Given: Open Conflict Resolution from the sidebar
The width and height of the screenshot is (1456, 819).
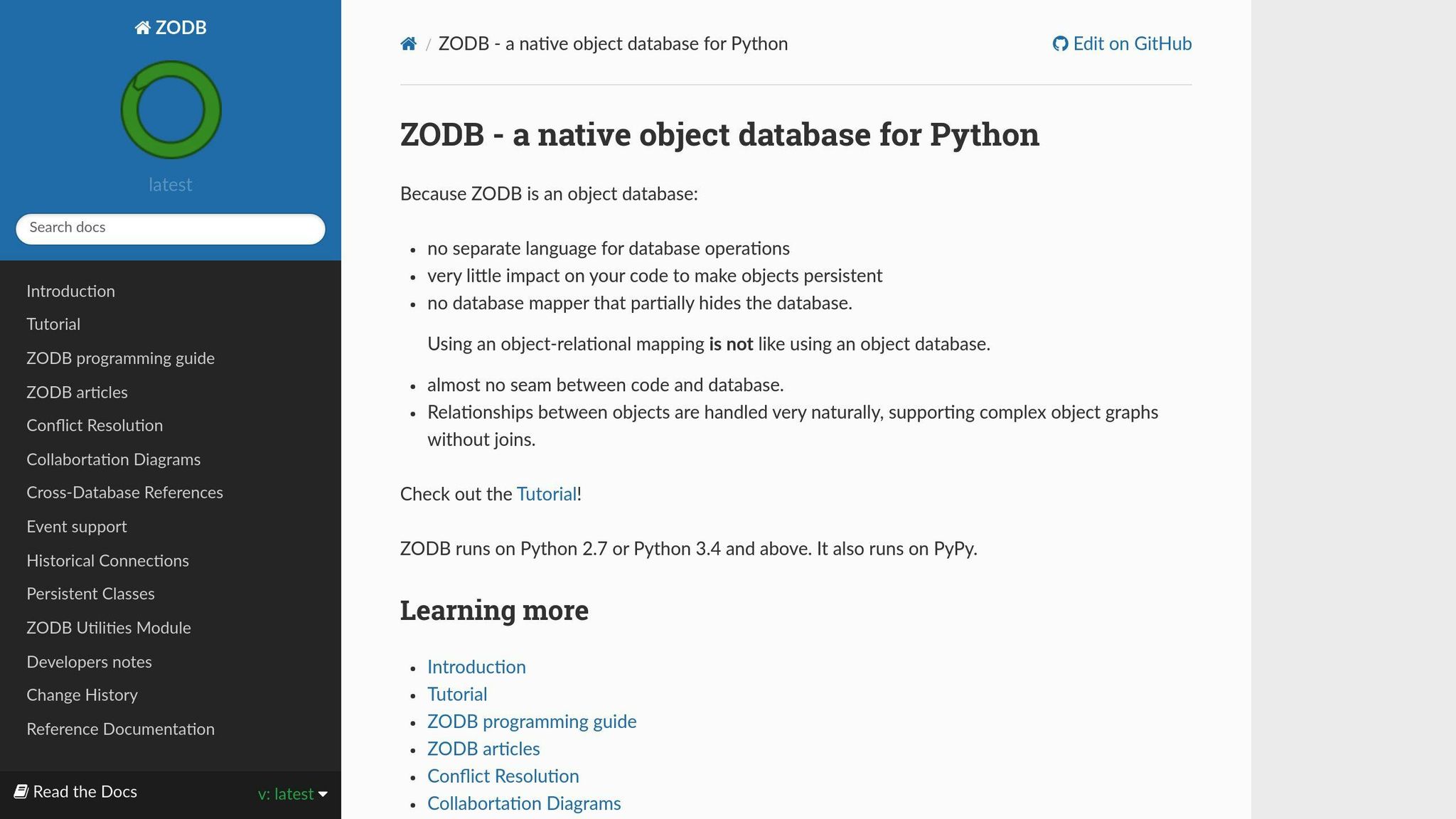Looking at the screenshot, I should (95, 425).
